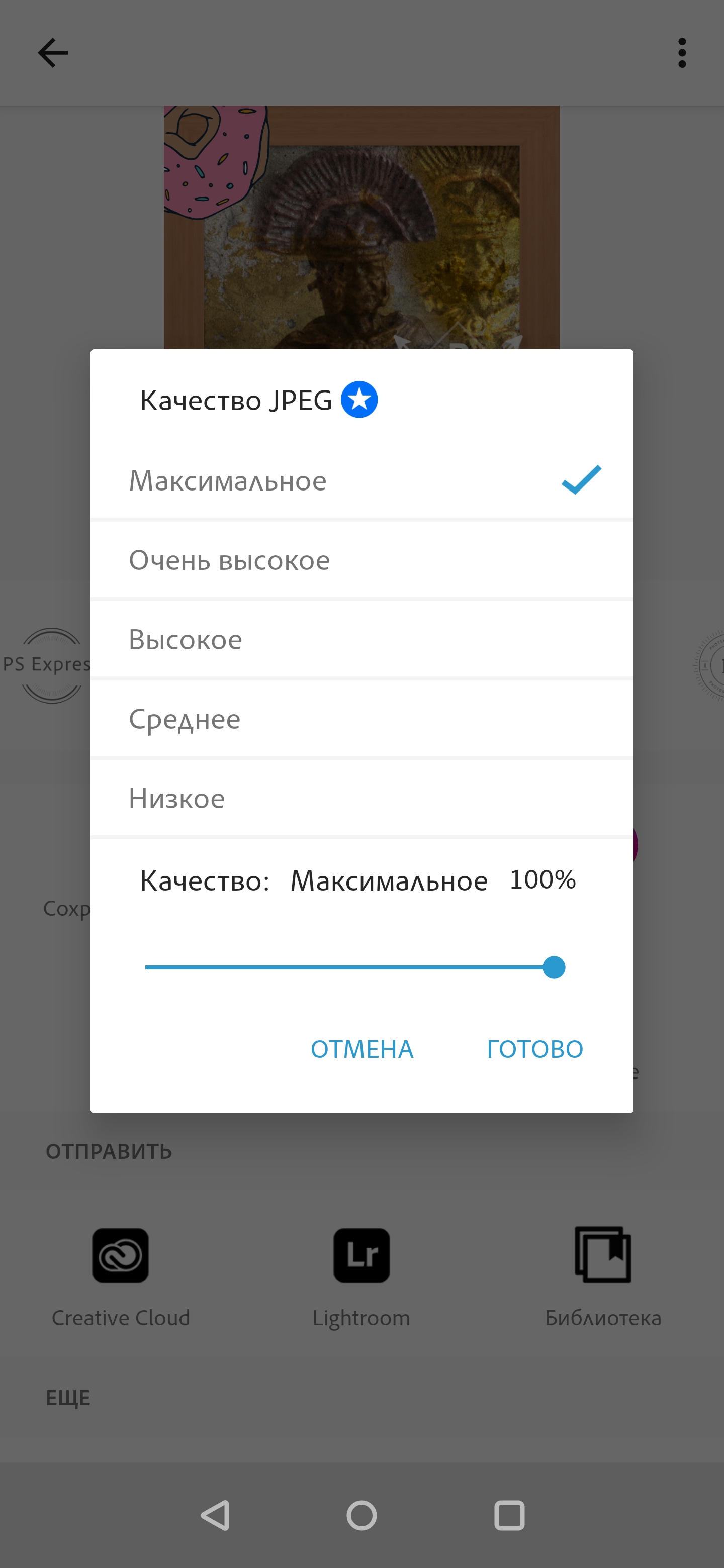Select the Максимальное quality option
The height and width of the screenshot is (1568, 724).
pyautogui.click(x=228, y=481)
